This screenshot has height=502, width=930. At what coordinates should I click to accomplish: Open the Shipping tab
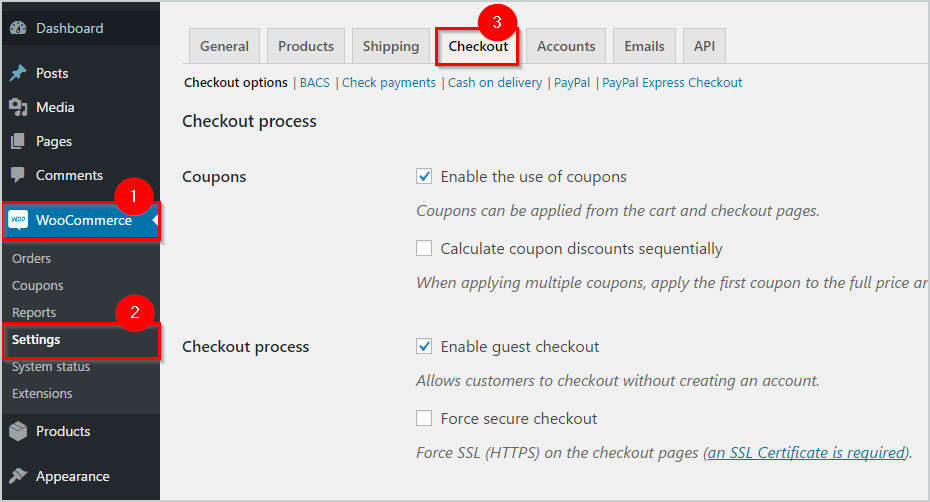[391, 46]
